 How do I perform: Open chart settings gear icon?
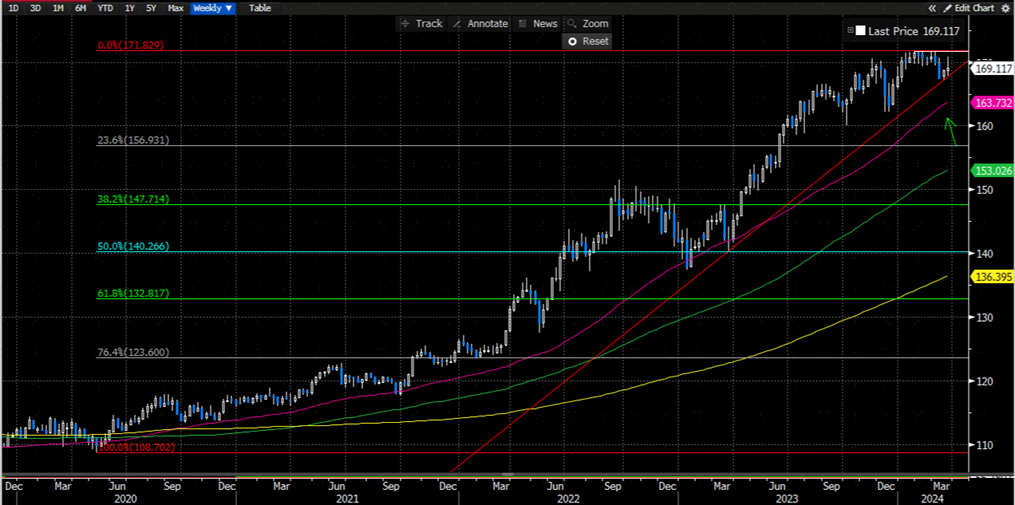coord(1004,8)
